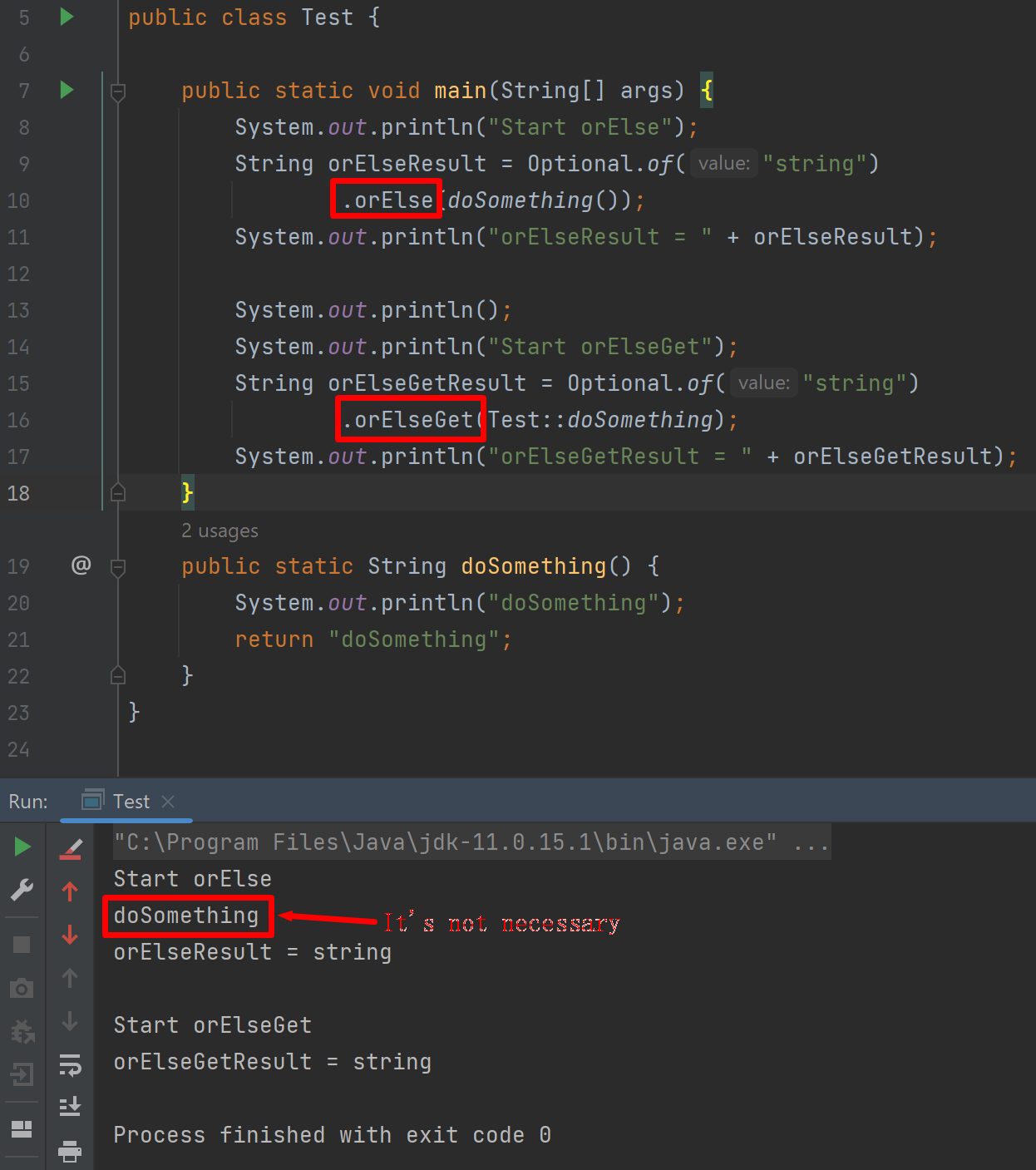Click 'Process finished with exit code 0'

[333, 1135]
